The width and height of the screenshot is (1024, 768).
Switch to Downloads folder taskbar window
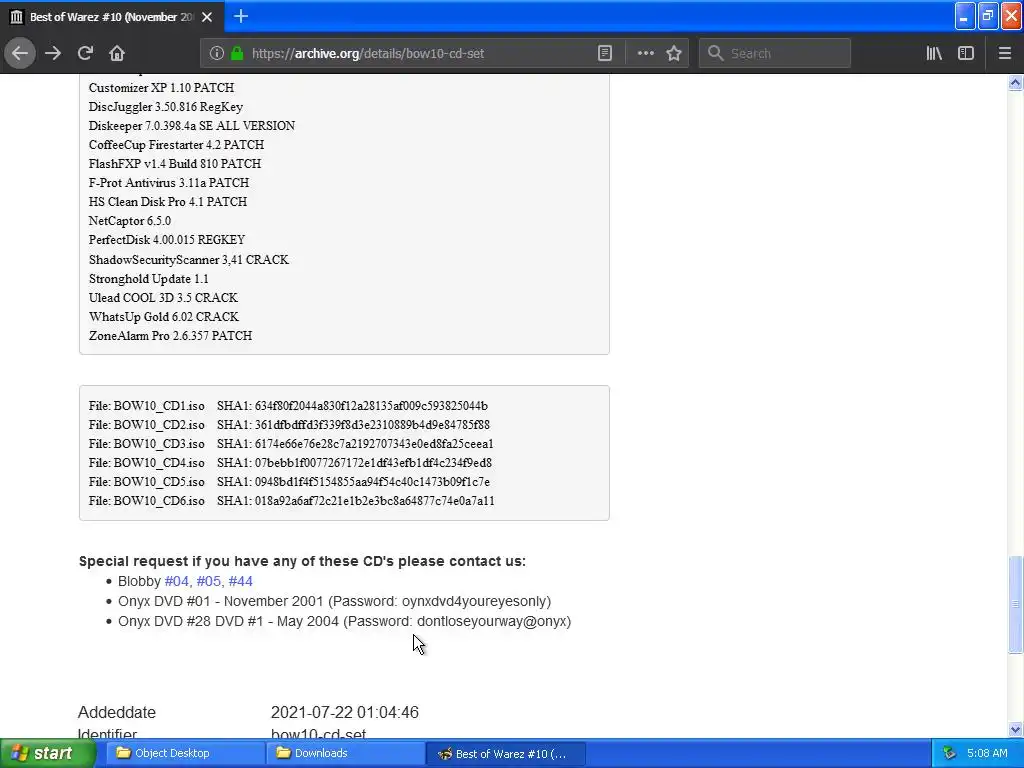click(345, 753)
